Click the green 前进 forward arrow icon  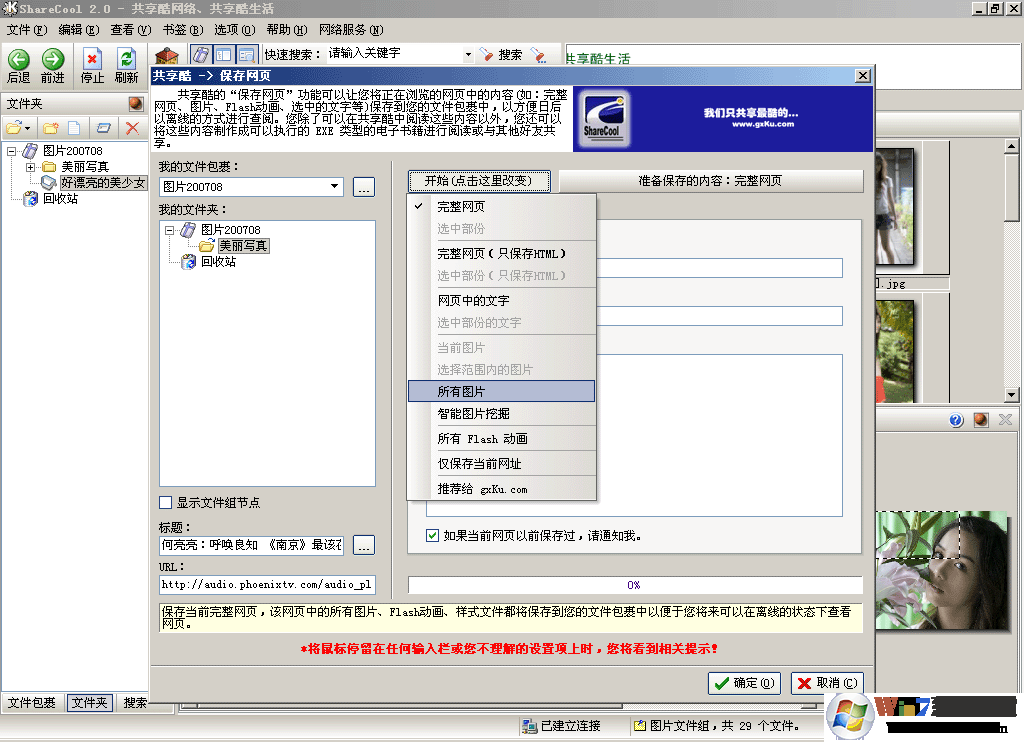pos(52,60)
